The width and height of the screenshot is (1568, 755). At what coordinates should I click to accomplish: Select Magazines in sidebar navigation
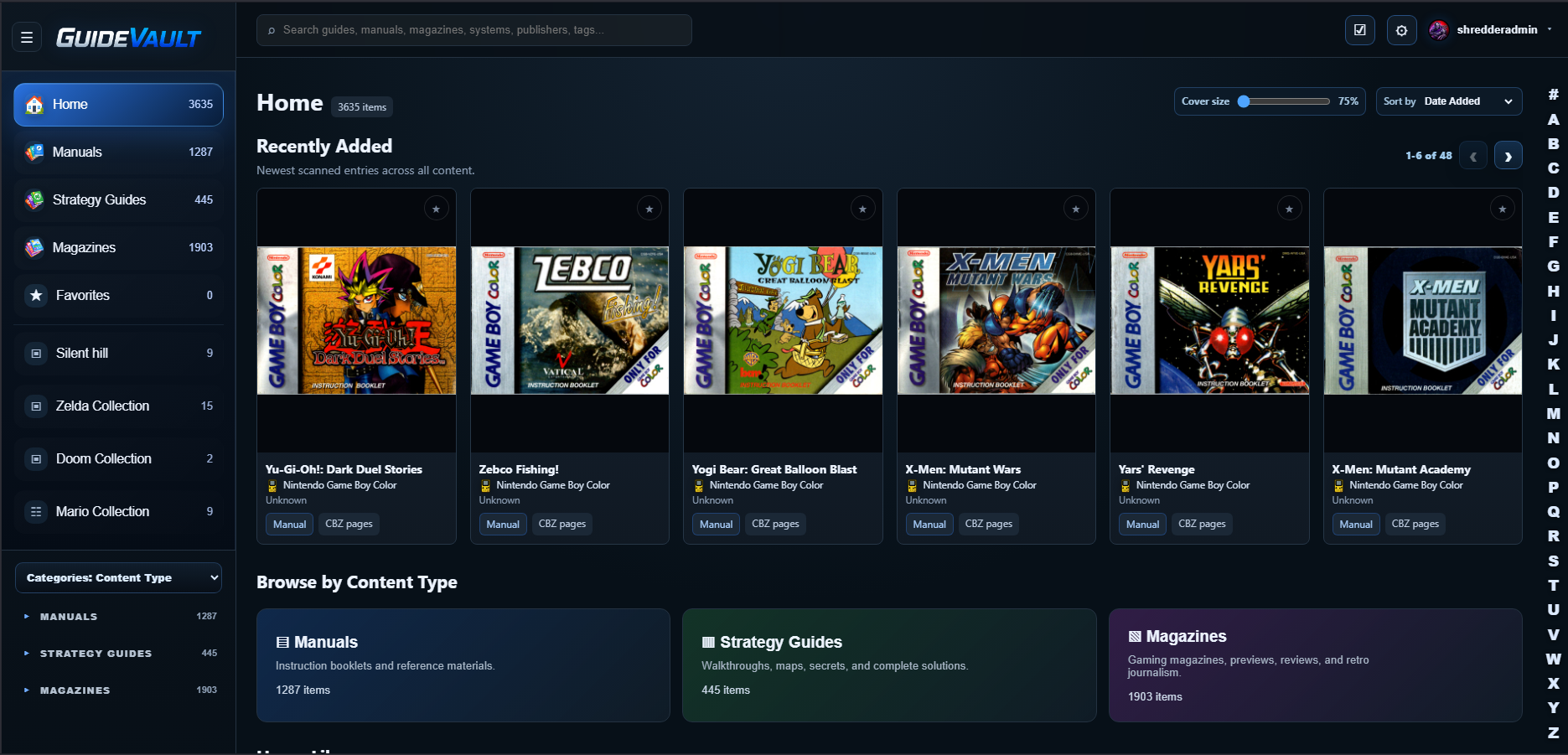118,248
